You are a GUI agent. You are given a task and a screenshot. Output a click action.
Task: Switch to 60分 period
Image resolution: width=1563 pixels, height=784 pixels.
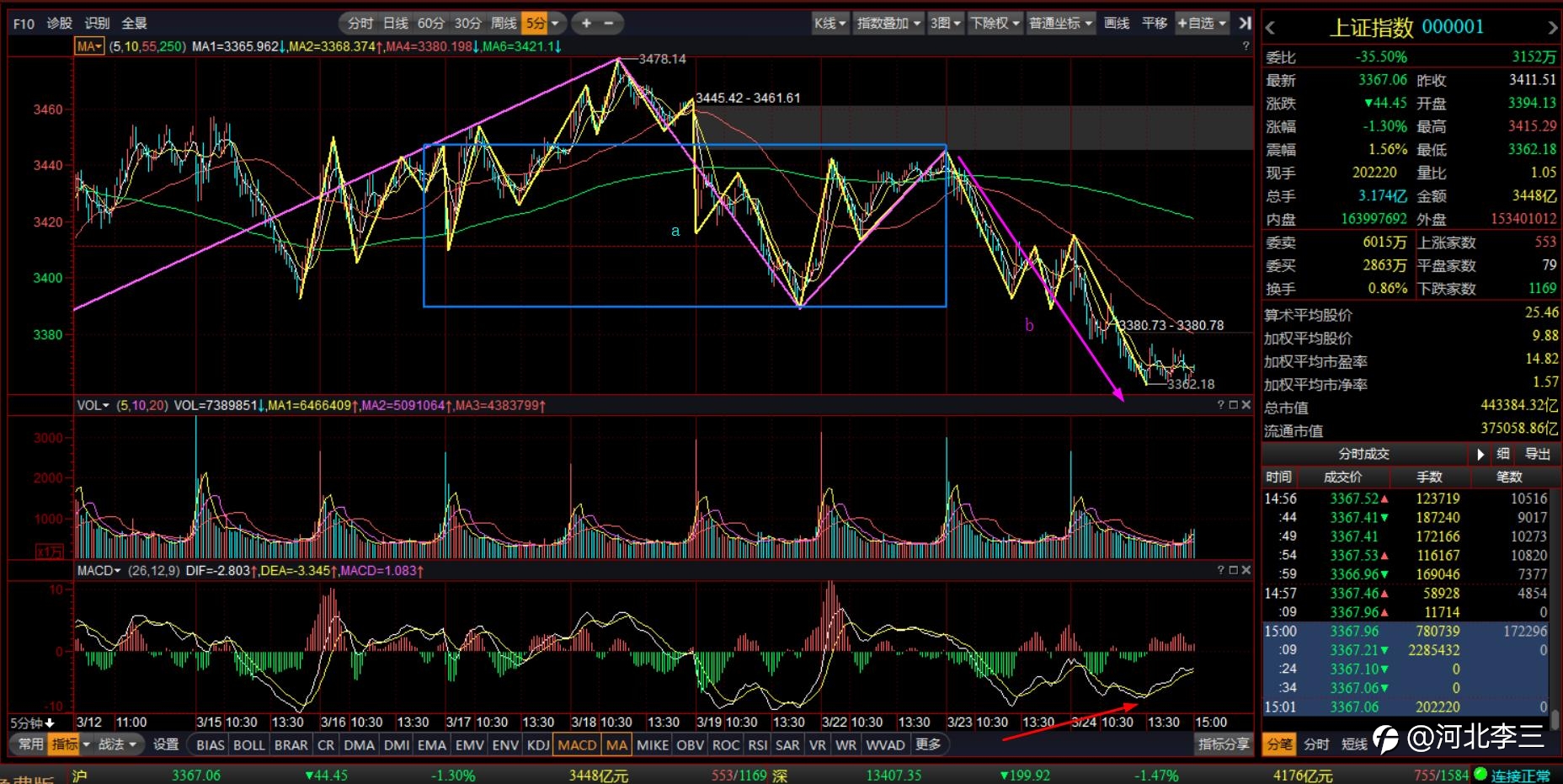430,24
